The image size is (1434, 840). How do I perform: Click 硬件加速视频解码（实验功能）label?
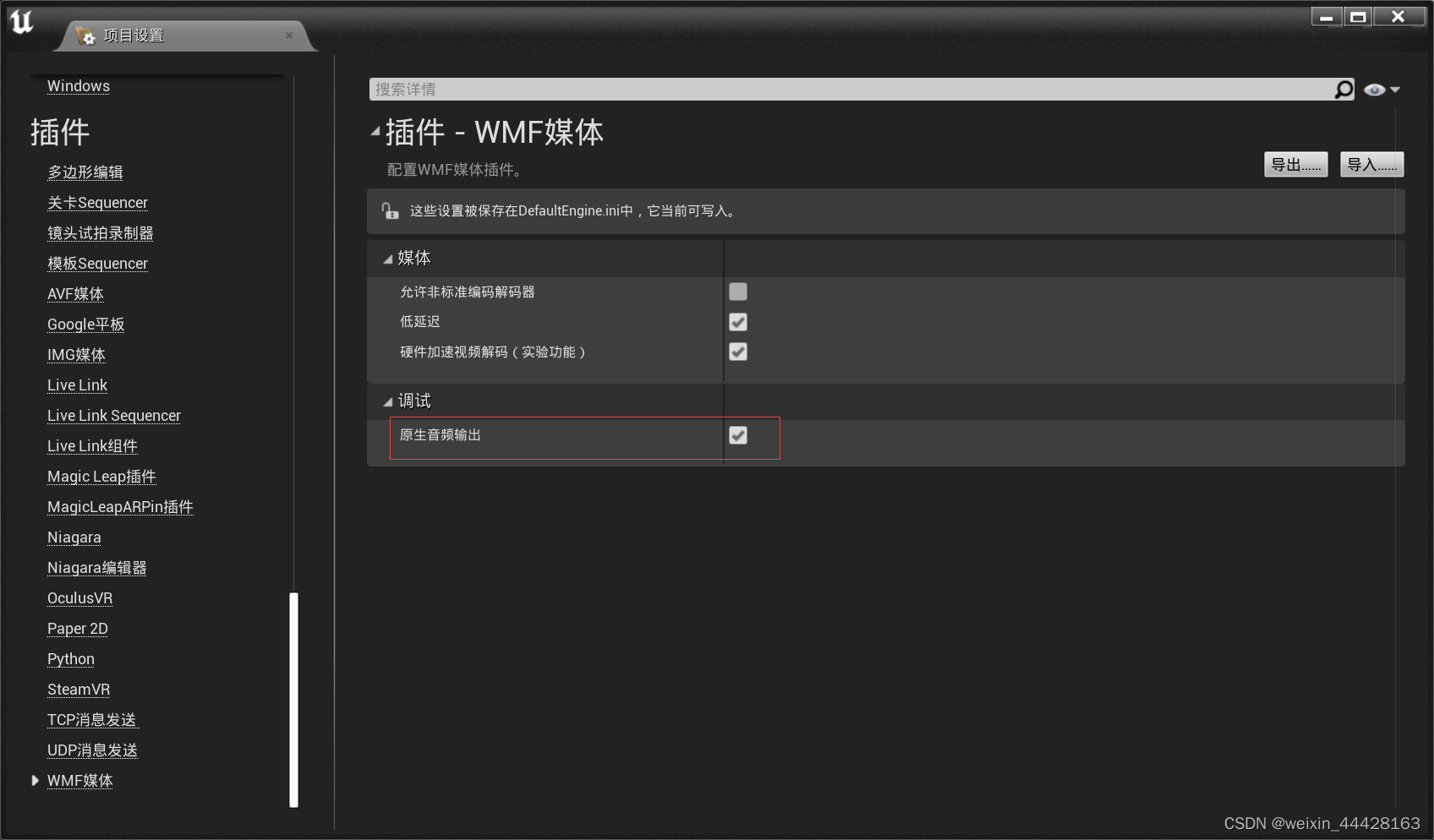pyautogui.click(x=493, y=352)
